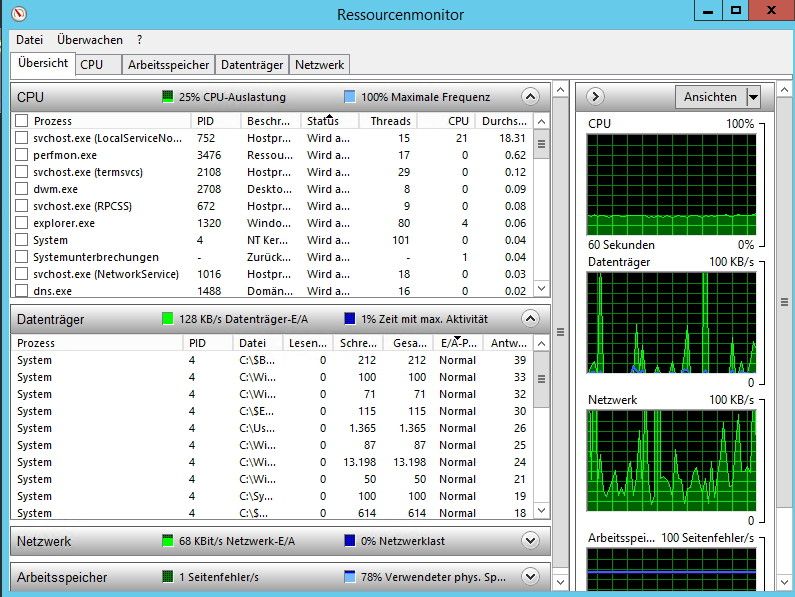
Task: Click the Datenträger list scroll-down arrow
Action: coord(541,510)
